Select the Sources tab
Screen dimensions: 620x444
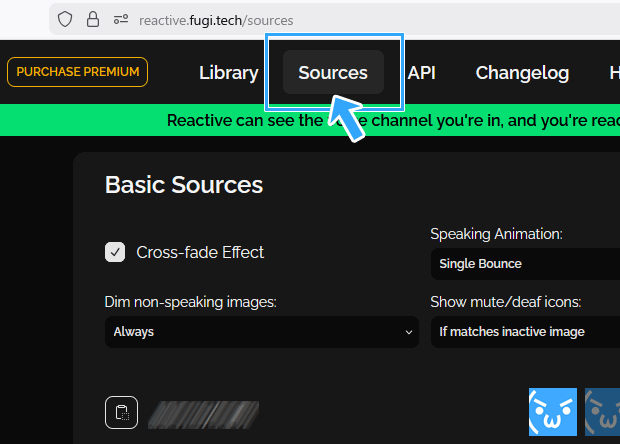333,72
